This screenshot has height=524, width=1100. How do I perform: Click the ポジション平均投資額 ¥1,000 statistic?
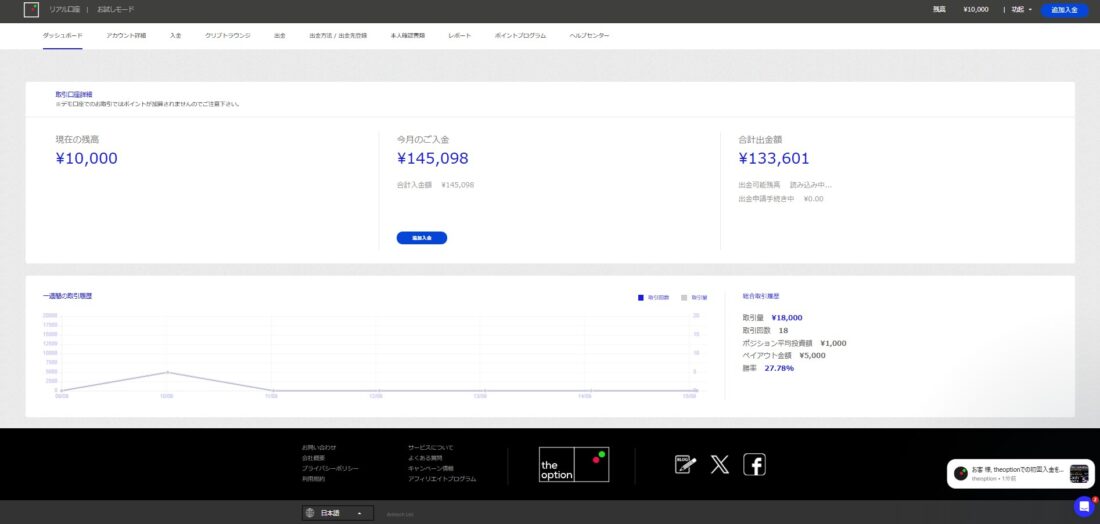click(x=794, y=343)
